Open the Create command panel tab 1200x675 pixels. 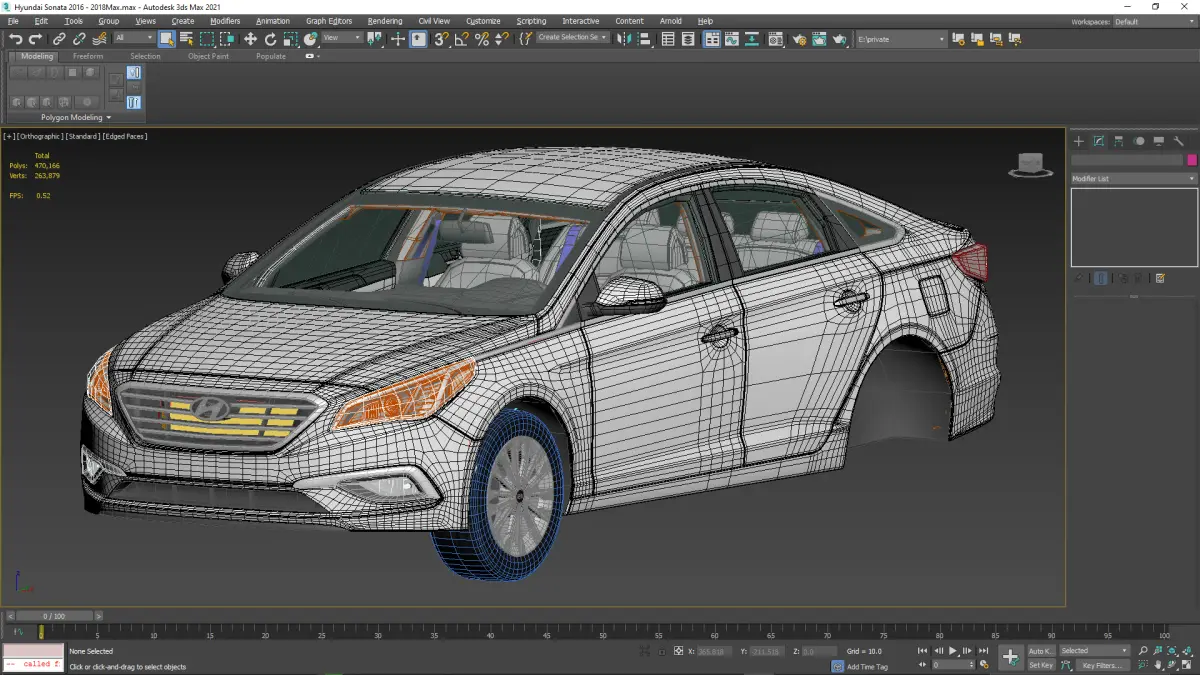1079,141
